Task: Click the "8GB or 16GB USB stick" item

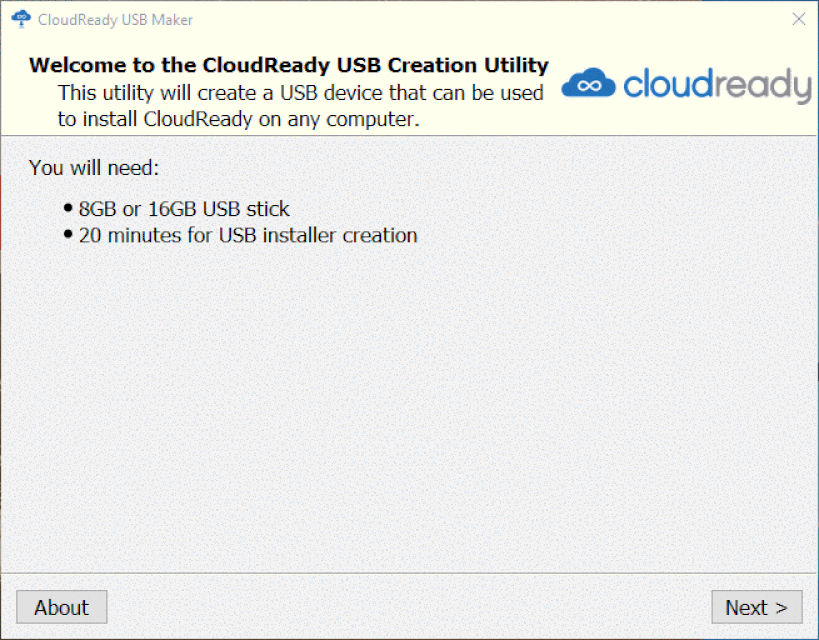Action: (x=184, y=209)
